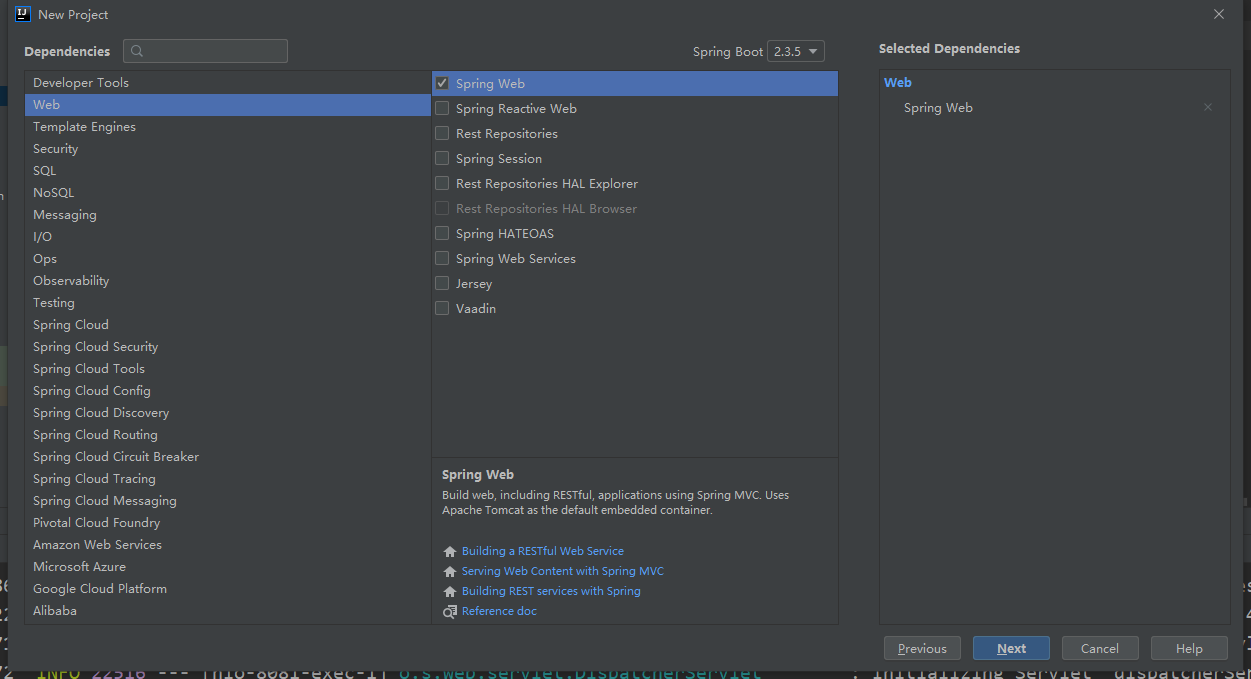The height and width of the screenshot is (679, 1251).
Task: Click the Jersey dependency label
Action: [474, 283]
